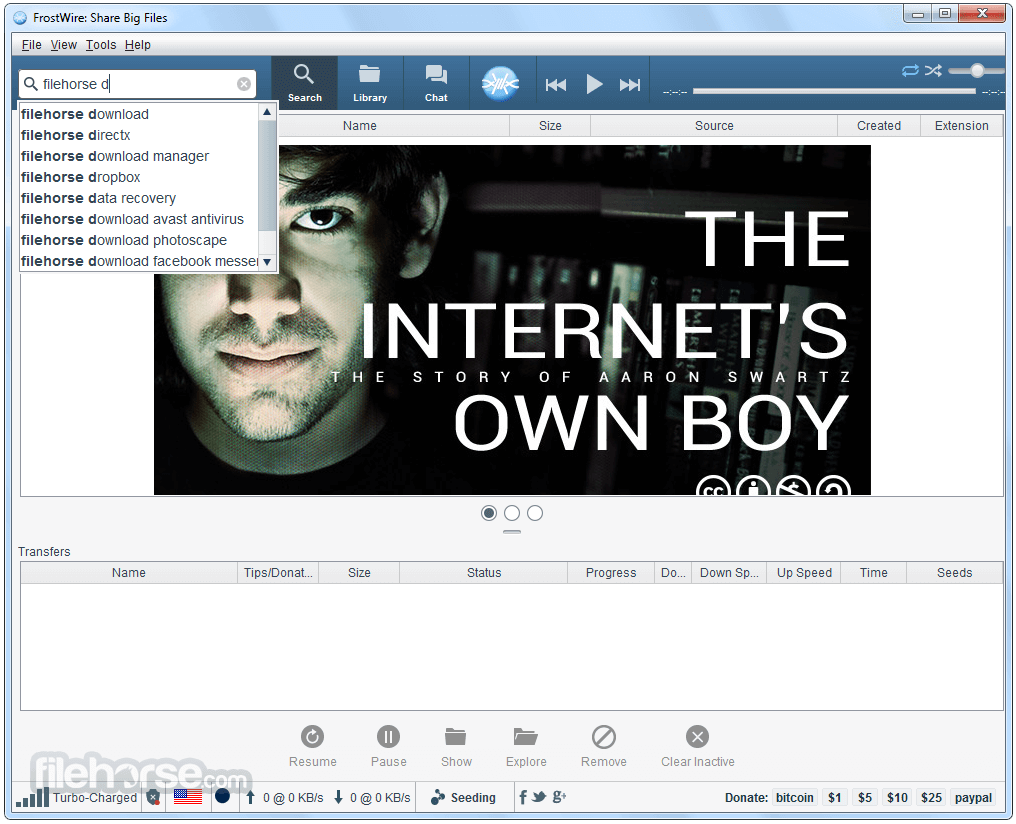The image size is (1016, 824).
Task: Click the firewall shield status icon
Action: (154, 797)
